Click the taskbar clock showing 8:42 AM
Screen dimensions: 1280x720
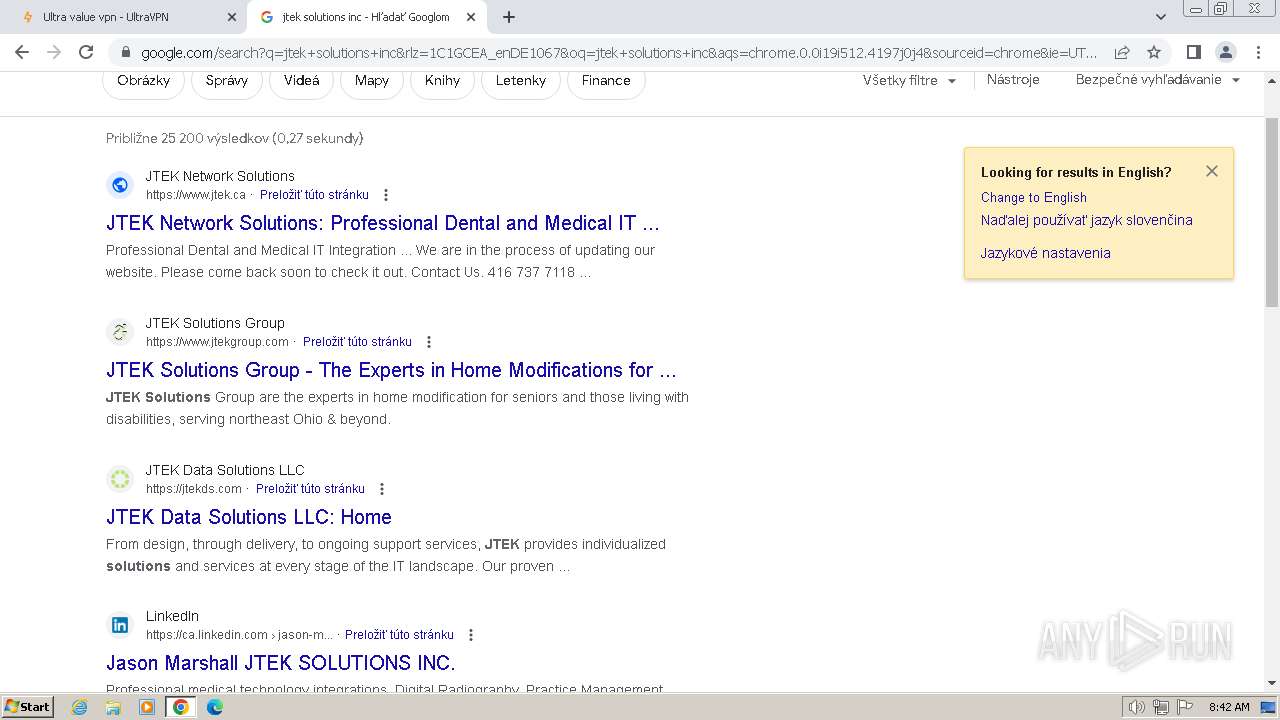pyautogui.click(x=1228, y=707)
